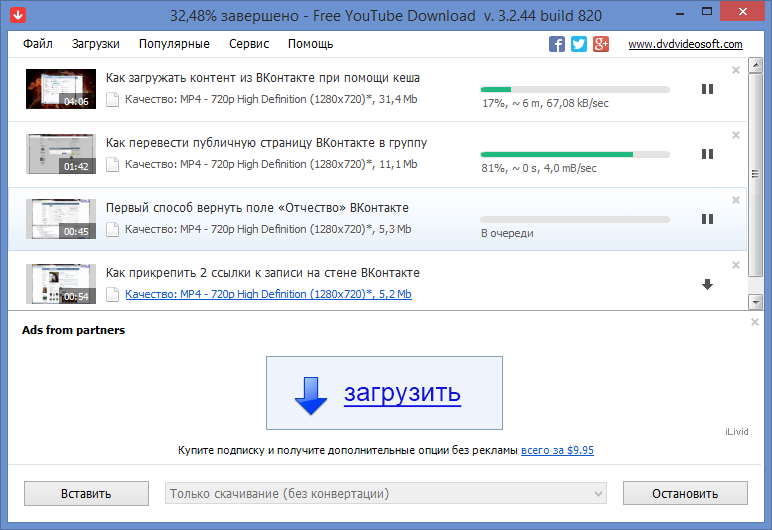Open the Google Plus icon link
Screen dimensions: 772x530
click(x=601, y=44)
